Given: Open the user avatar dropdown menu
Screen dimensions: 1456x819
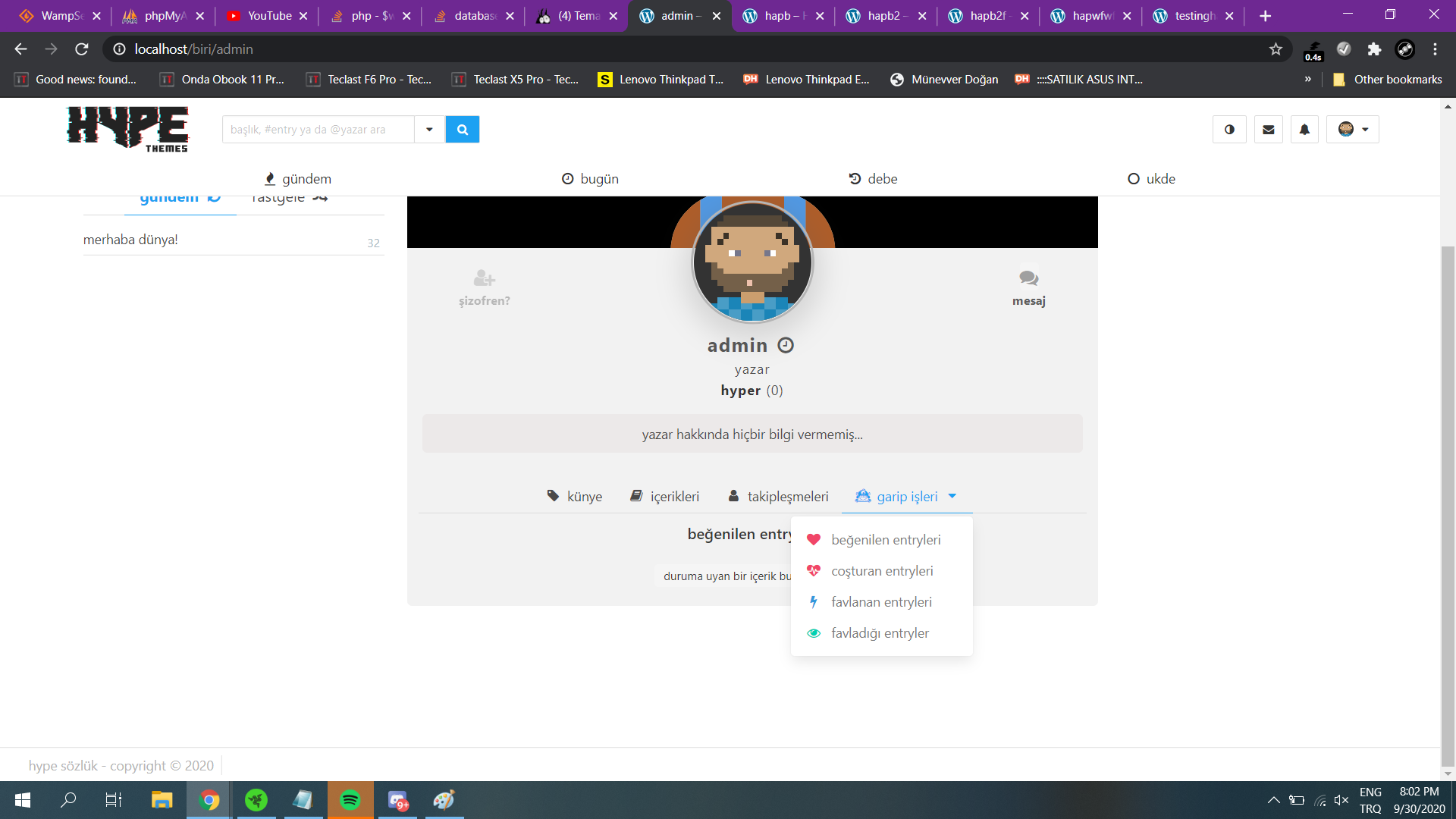Looking at the screenshot, I should coord(1353,130).
